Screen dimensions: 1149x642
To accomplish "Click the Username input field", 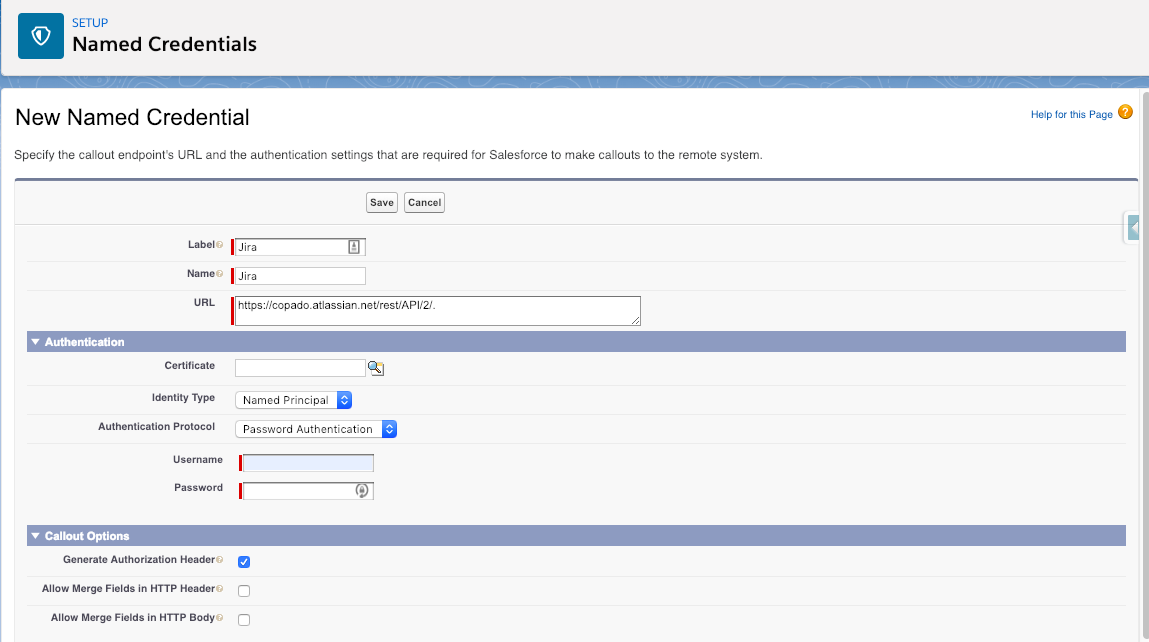I will [x=308, y=463].
